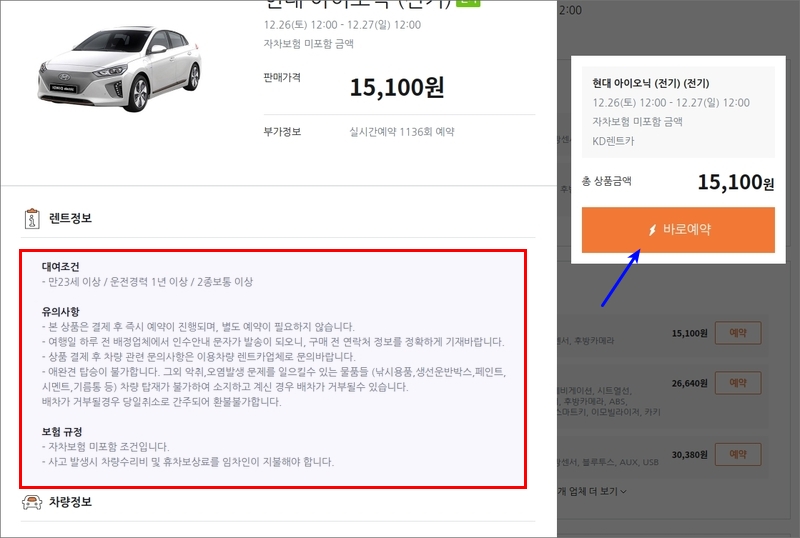
Task: Click the 자차보험 미포함 조건입니다 line
Action: tap(106, 447)
